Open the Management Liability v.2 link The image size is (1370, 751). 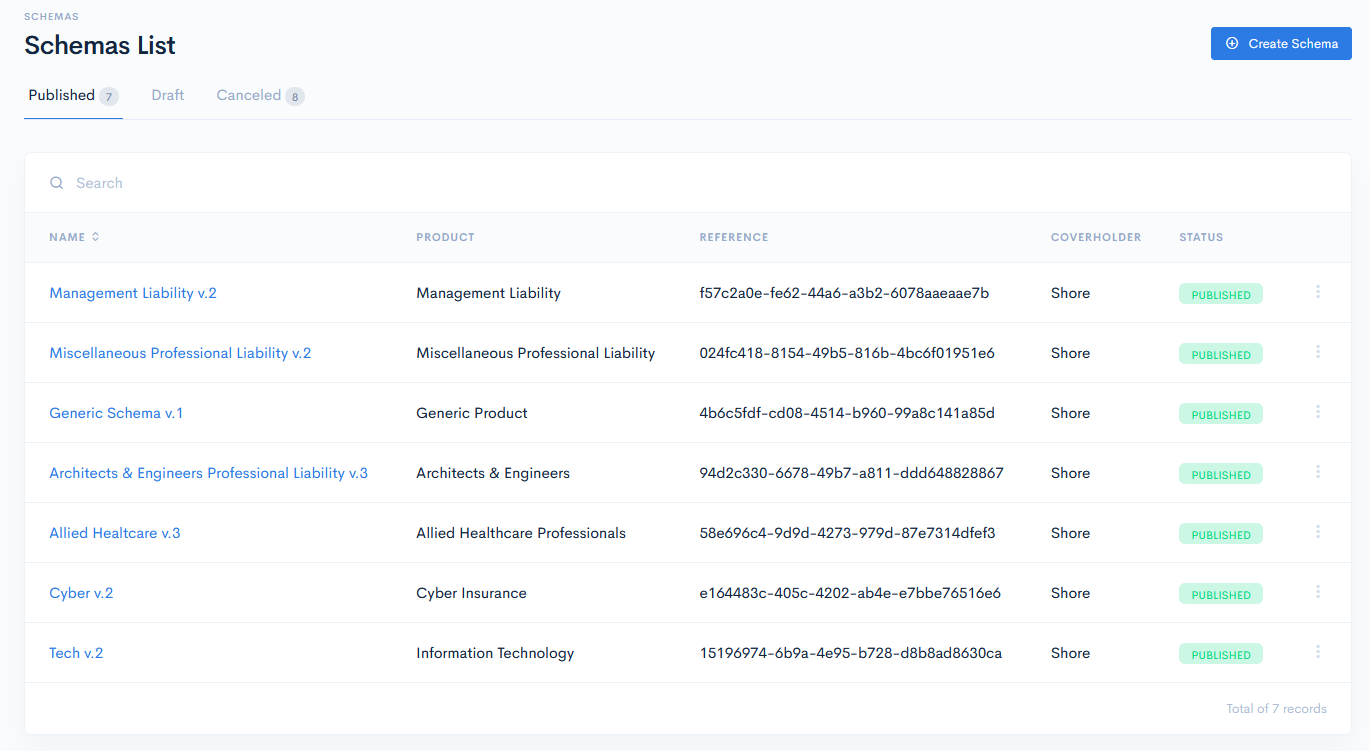133,293
